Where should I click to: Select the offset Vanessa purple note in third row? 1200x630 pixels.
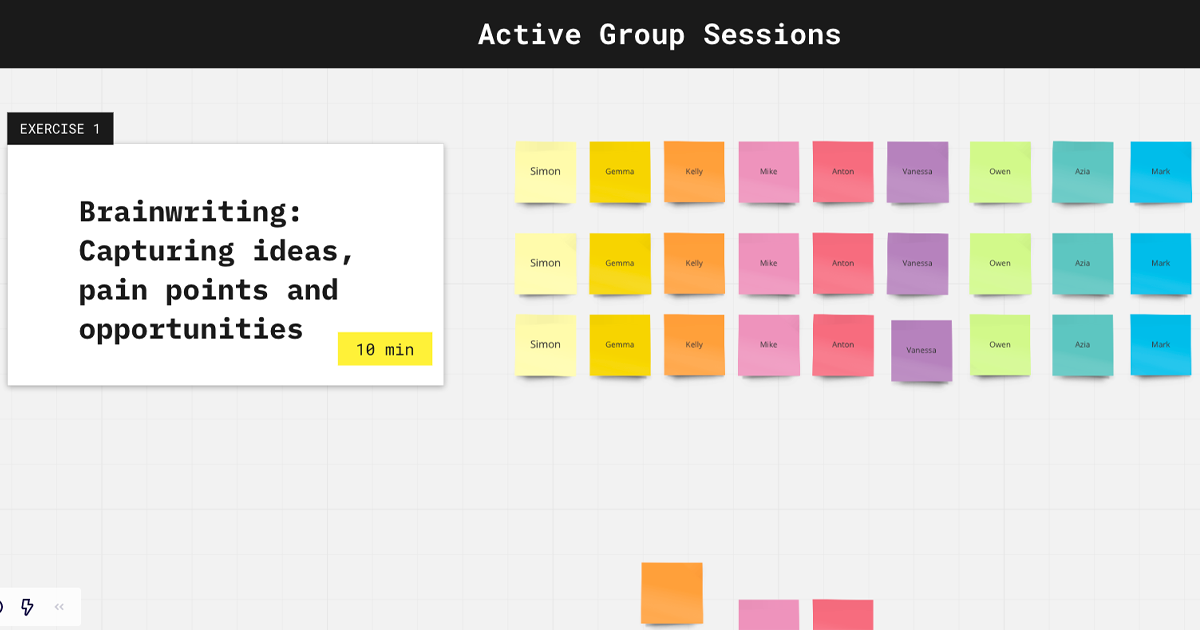[x=921, y=350]
